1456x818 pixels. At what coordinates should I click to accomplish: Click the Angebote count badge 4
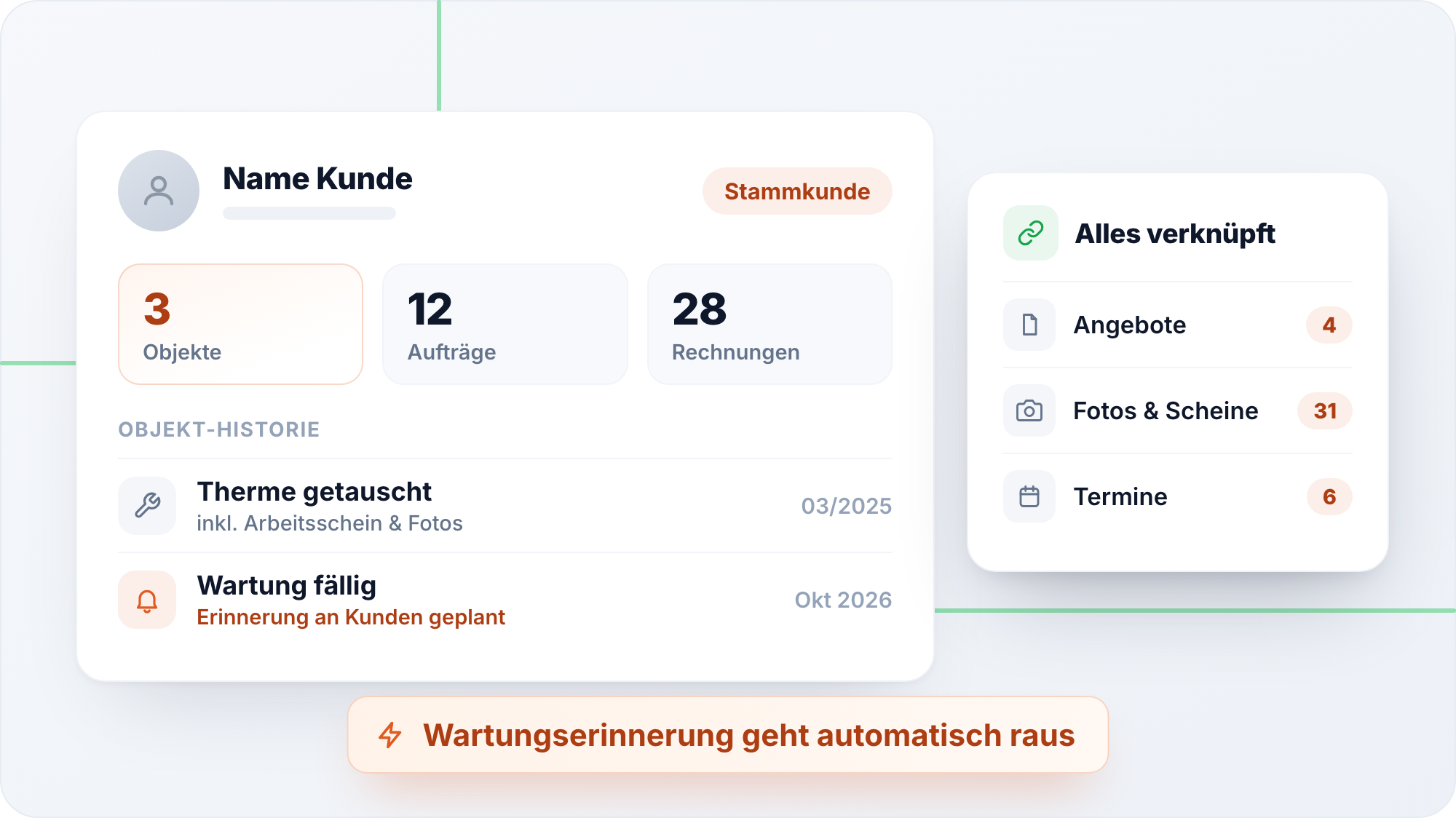(1329, 325)
